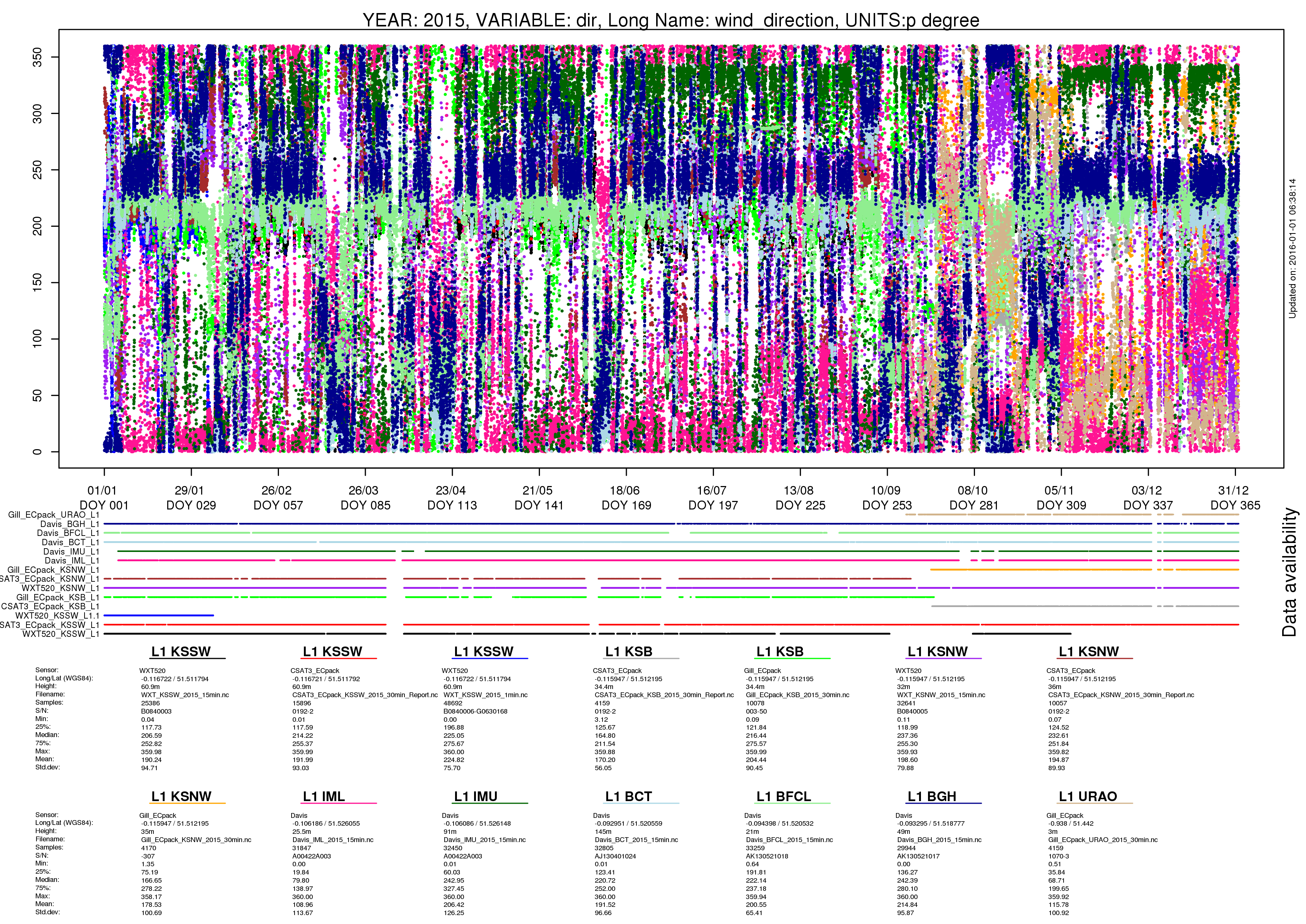Select the '31/12 DOY 365' x-axis tick
Viewport: 1306px width, 924px height.
(1235, 498)
